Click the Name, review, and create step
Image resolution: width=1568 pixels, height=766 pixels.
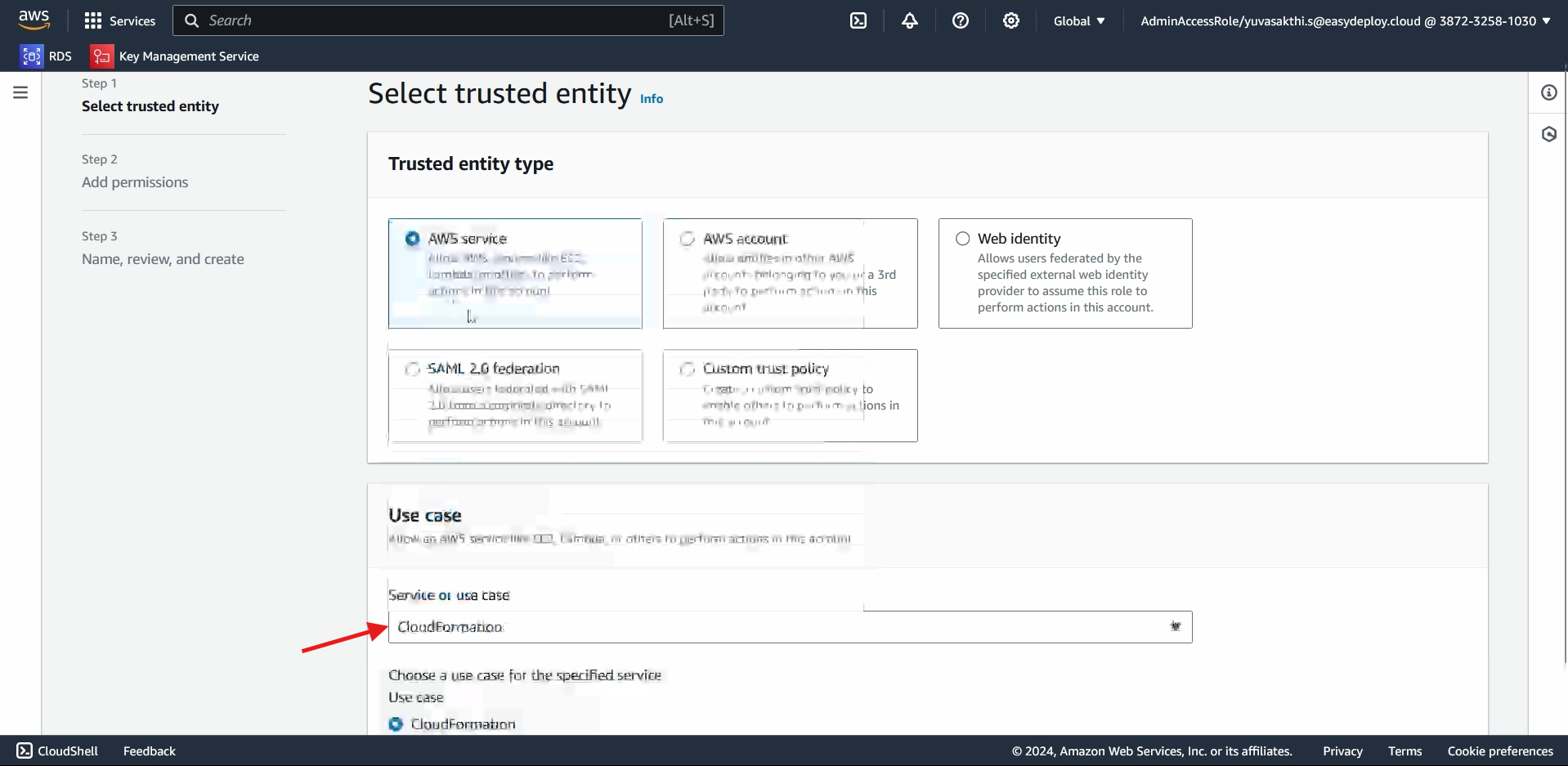pyautogui.click(x=163, y=259)
